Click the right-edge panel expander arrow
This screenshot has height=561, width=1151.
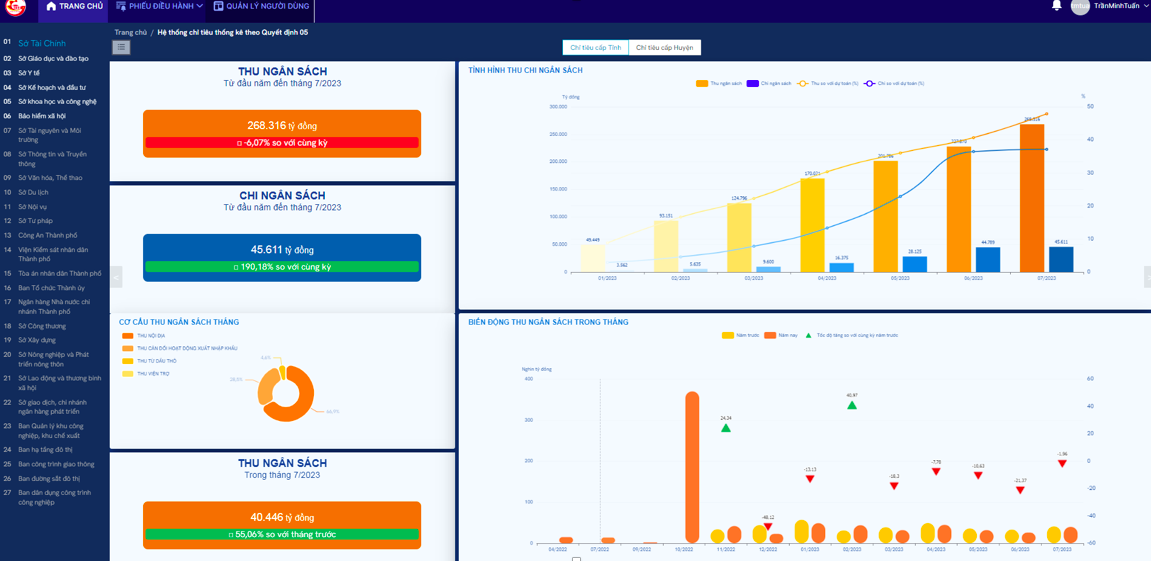click(1147, 278)
